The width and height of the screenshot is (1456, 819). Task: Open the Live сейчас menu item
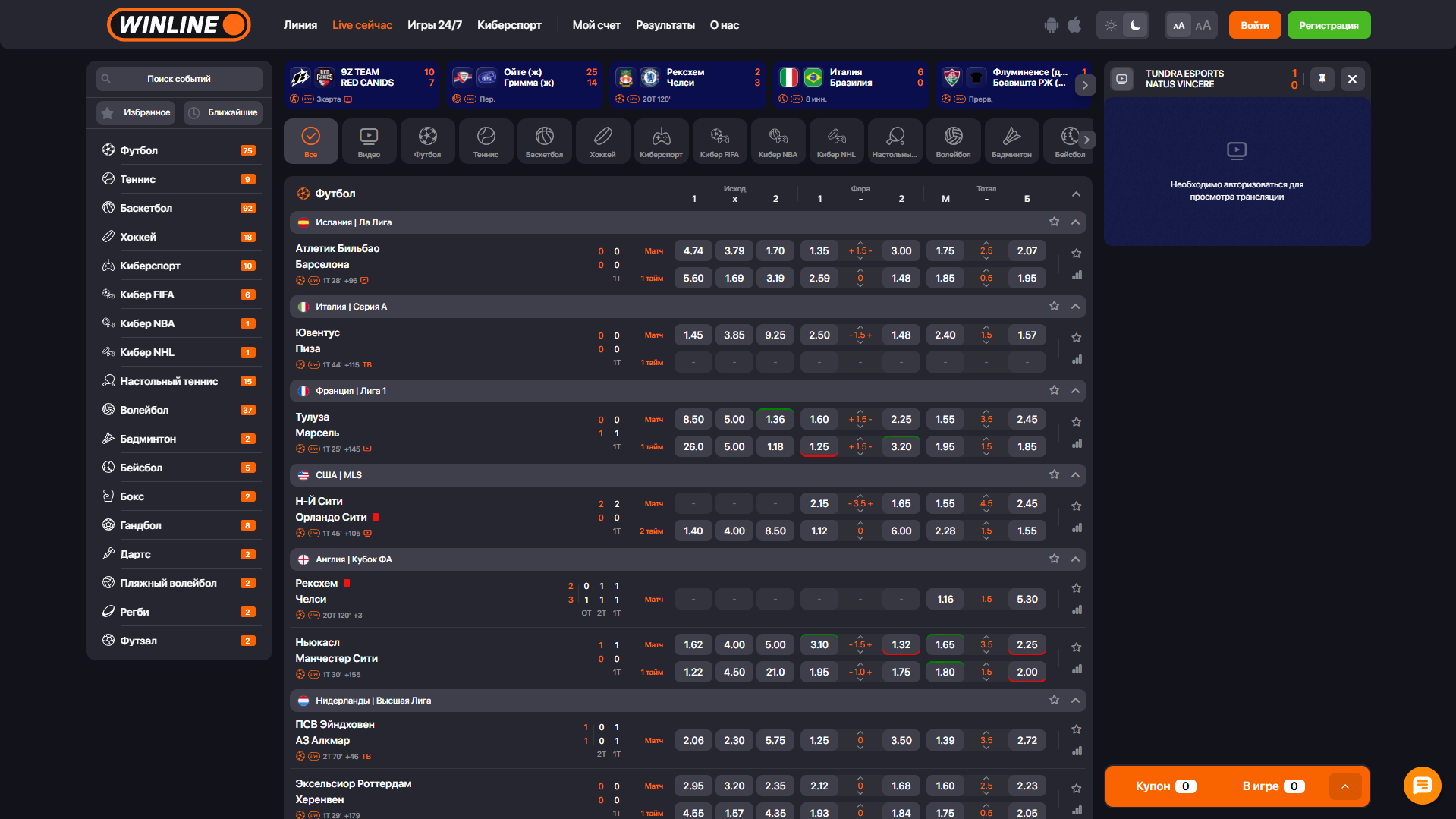coord(362,25)
